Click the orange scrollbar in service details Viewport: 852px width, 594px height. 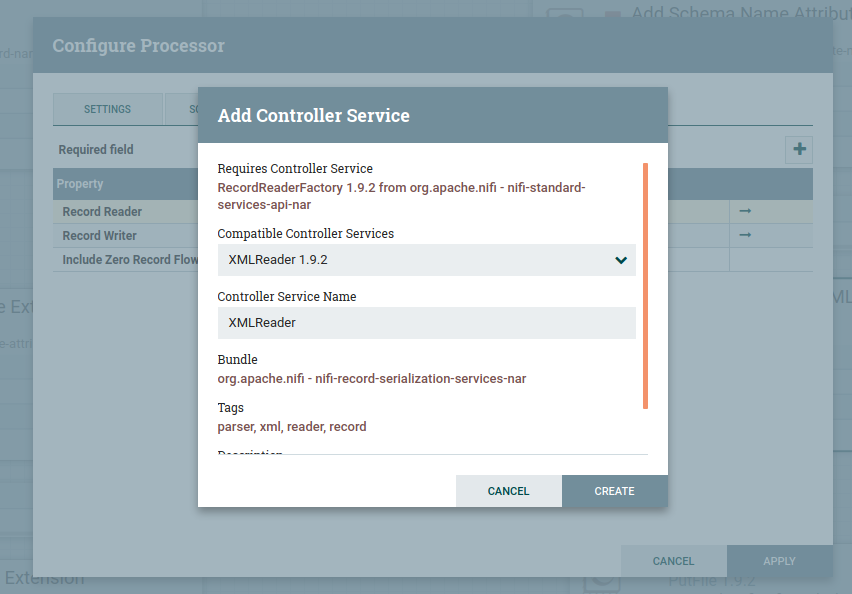point(645,286)
